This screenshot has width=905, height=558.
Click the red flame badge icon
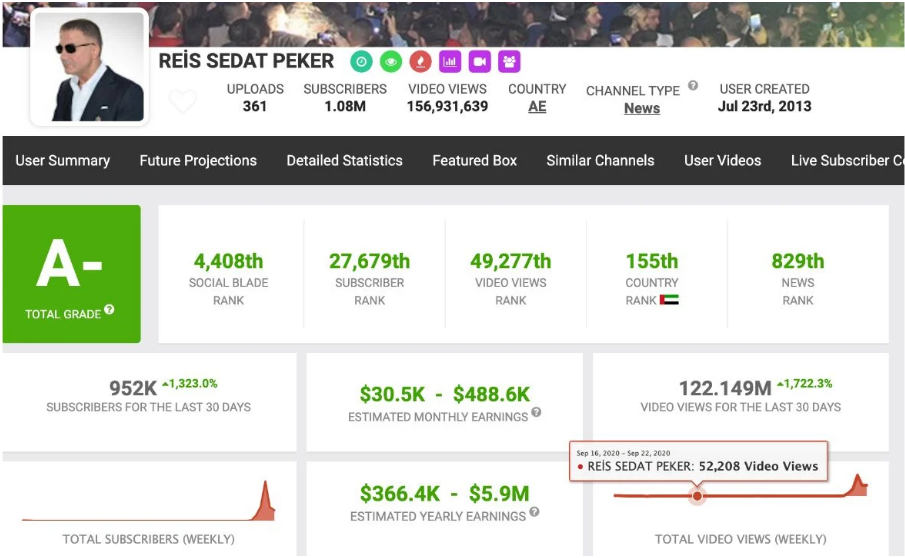click(x=420, y=62)
